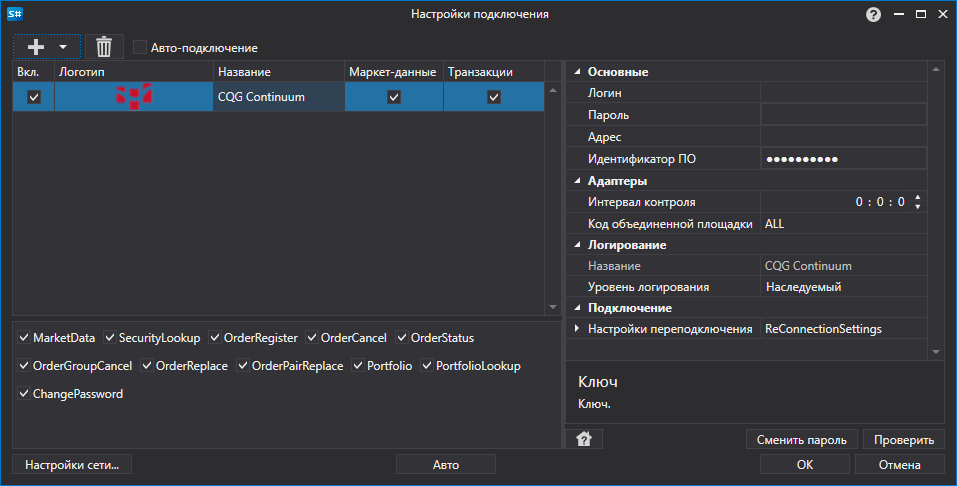Click property grid scroll down arrow

[936, 352]
